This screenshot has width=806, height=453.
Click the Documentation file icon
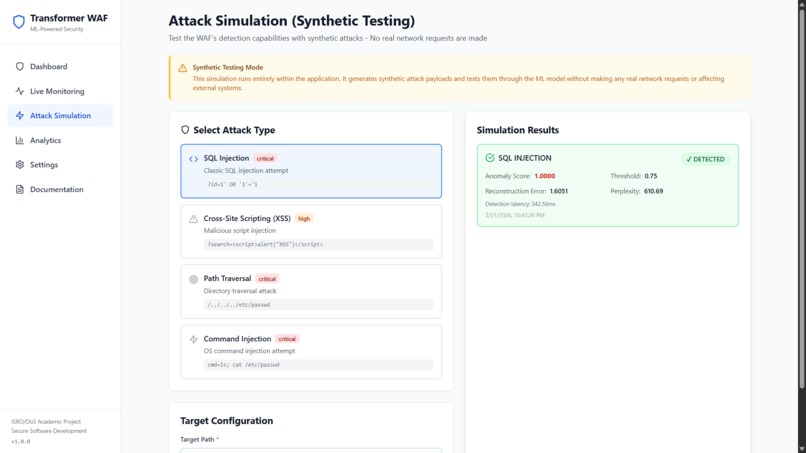click(x=20, y=189)
